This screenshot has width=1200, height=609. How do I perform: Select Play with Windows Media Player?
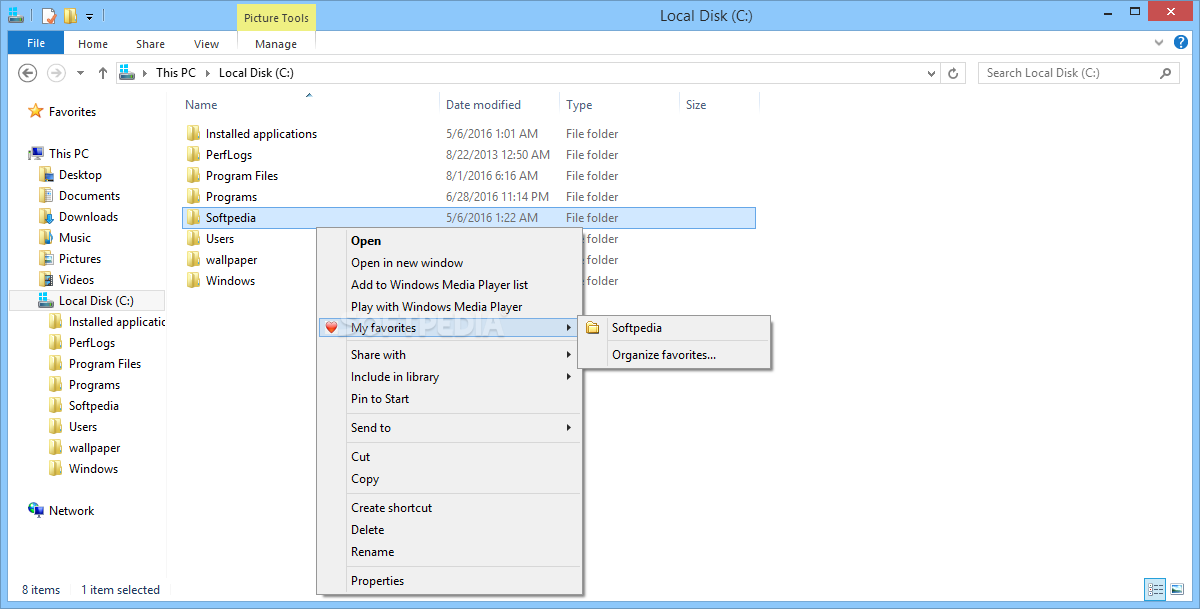click(x=450, y=307)
